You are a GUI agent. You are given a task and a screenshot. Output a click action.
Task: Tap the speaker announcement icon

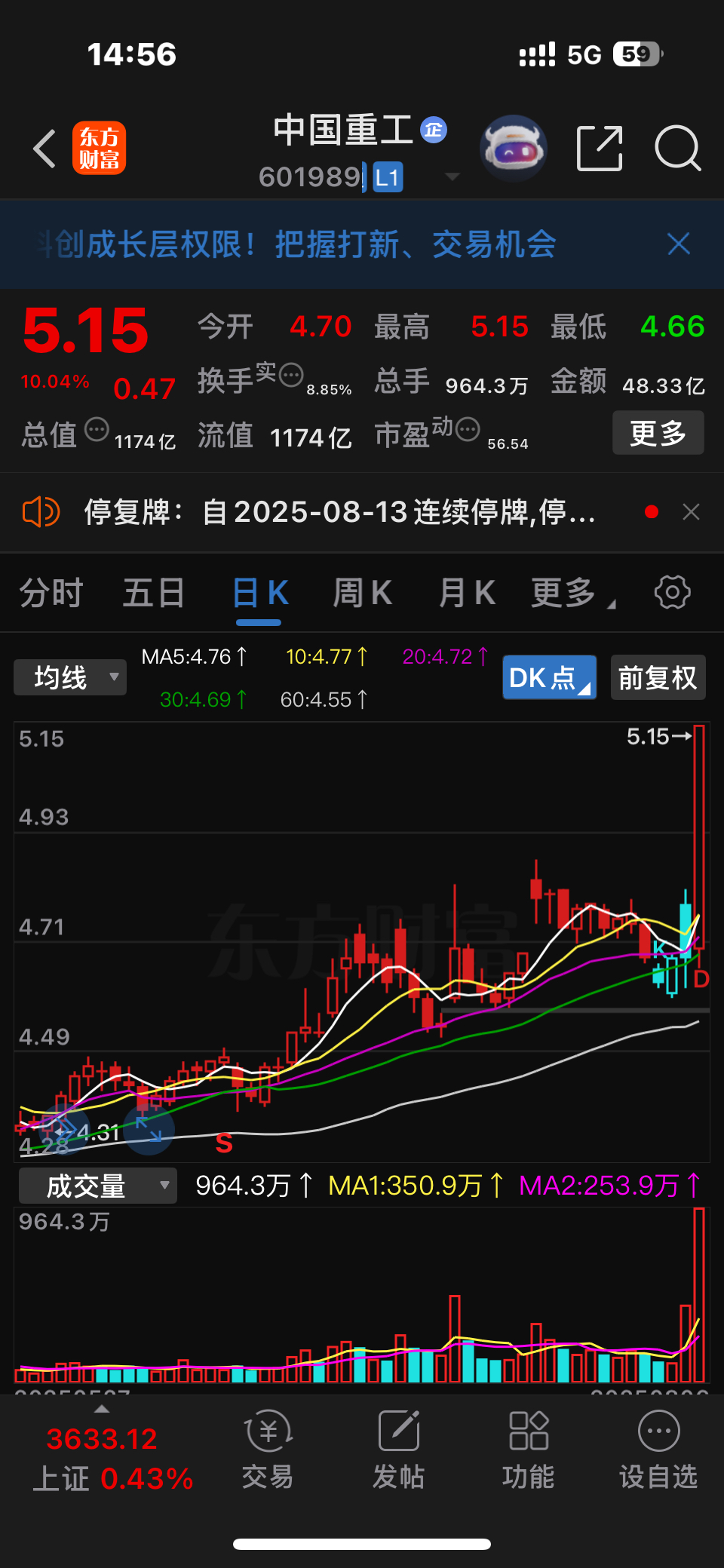coord(41,512)
